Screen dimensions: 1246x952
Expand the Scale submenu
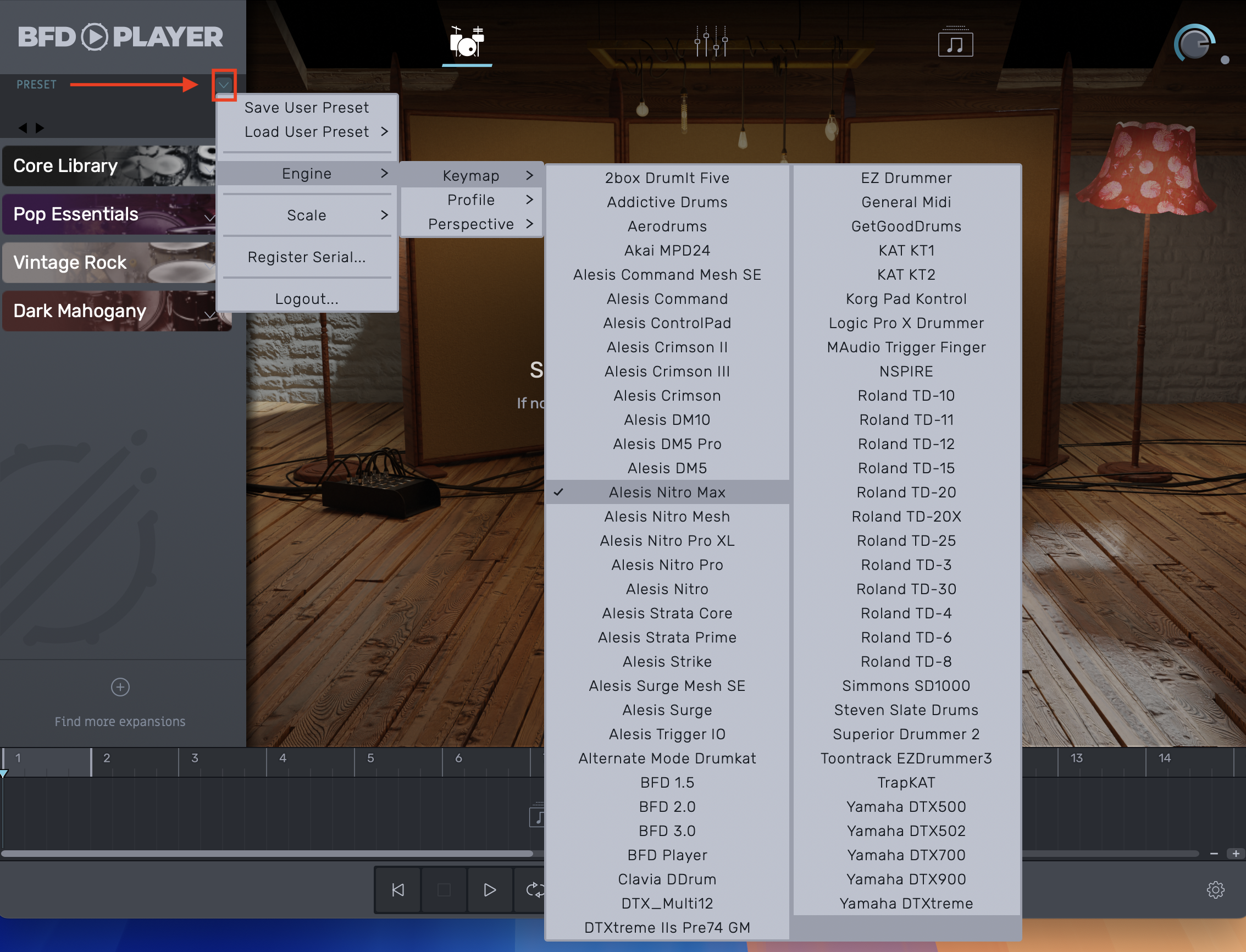307,215
